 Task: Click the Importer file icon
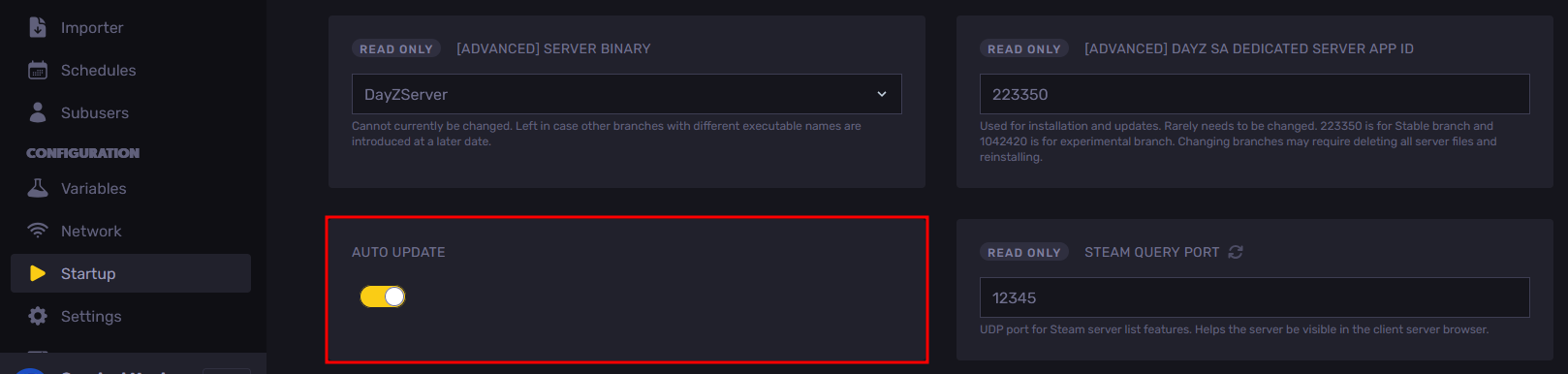(x=38, y=27)
